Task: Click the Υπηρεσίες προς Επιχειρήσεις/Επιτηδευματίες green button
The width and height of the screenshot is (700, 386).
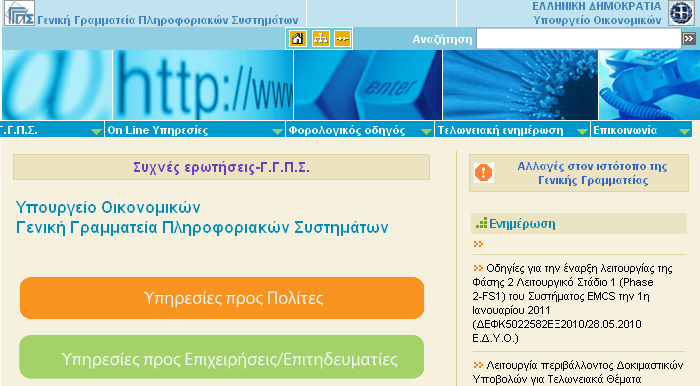Action: pos(222,358)
